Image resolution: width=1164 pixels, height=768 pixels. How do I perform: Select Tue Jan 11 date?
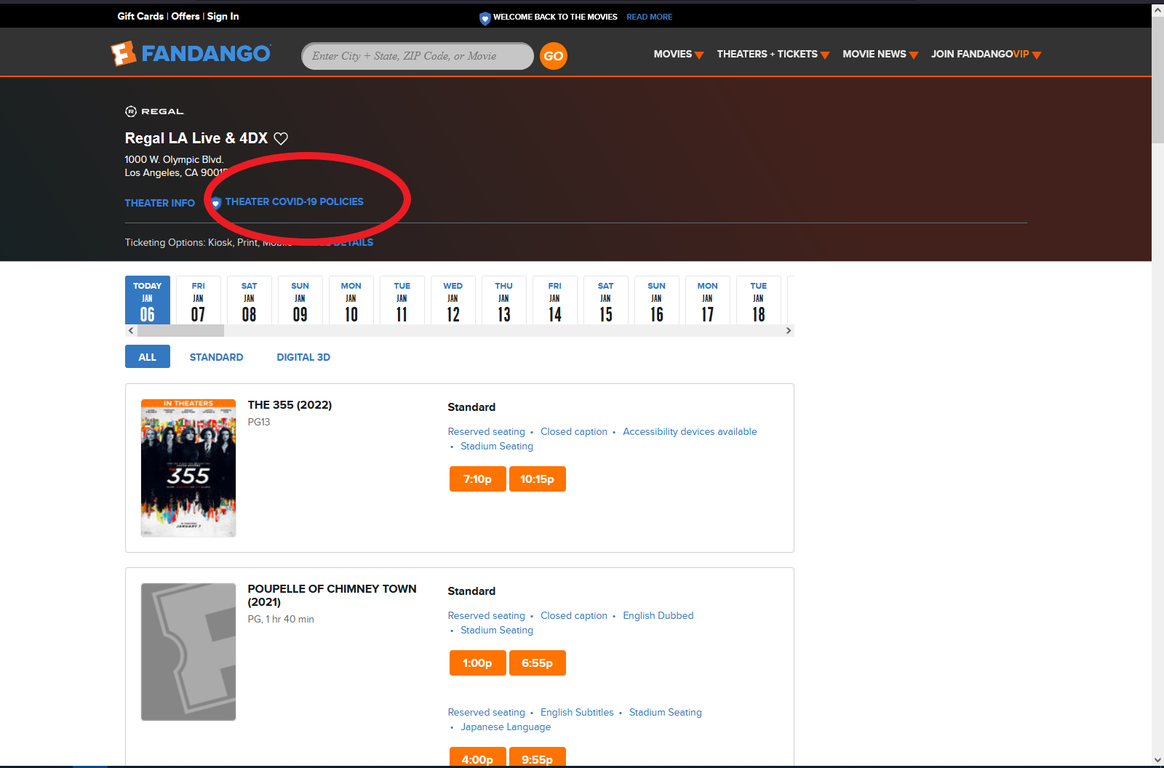(402, 300)
